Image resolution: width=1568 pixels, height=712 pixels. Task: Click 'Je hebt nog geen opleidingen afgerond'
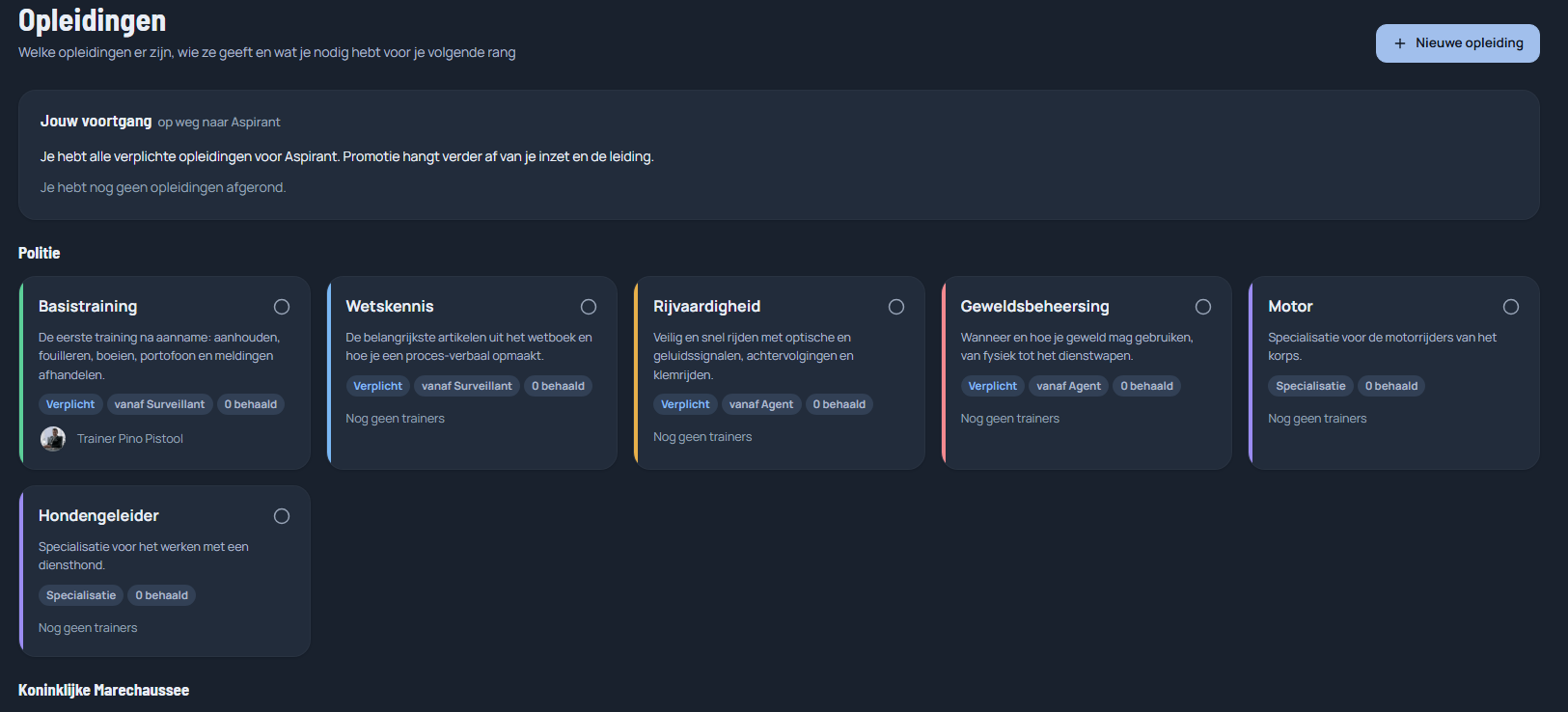tap(163, 187)
